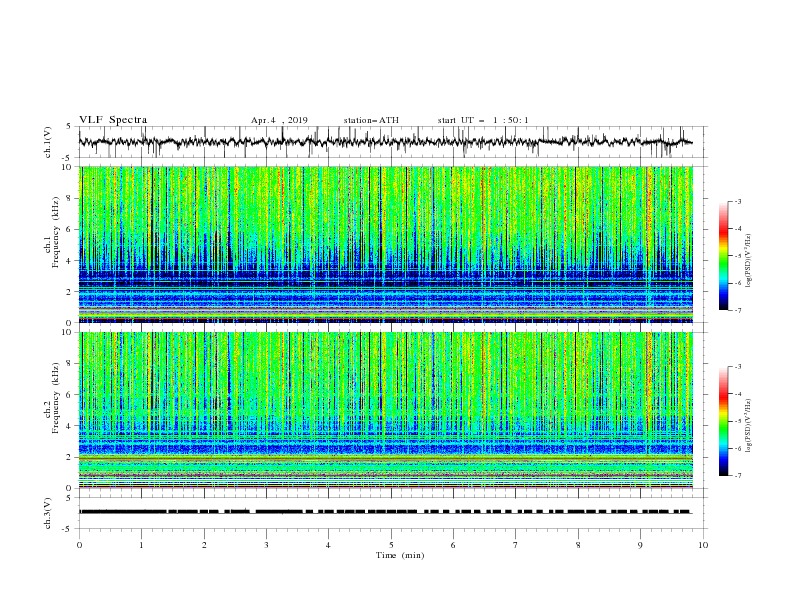Image resolution: width=792 pixels, height=612 pixels.
Task: Click the "10" frequency tick of ch.2 spectrogram
Action: (x=68, y=332)
